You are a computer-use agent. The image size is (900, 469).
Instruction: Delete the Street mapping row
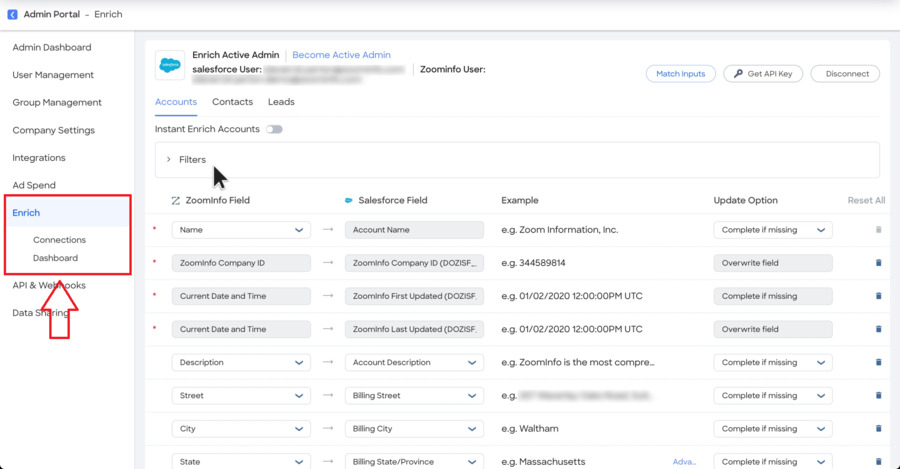878,396
